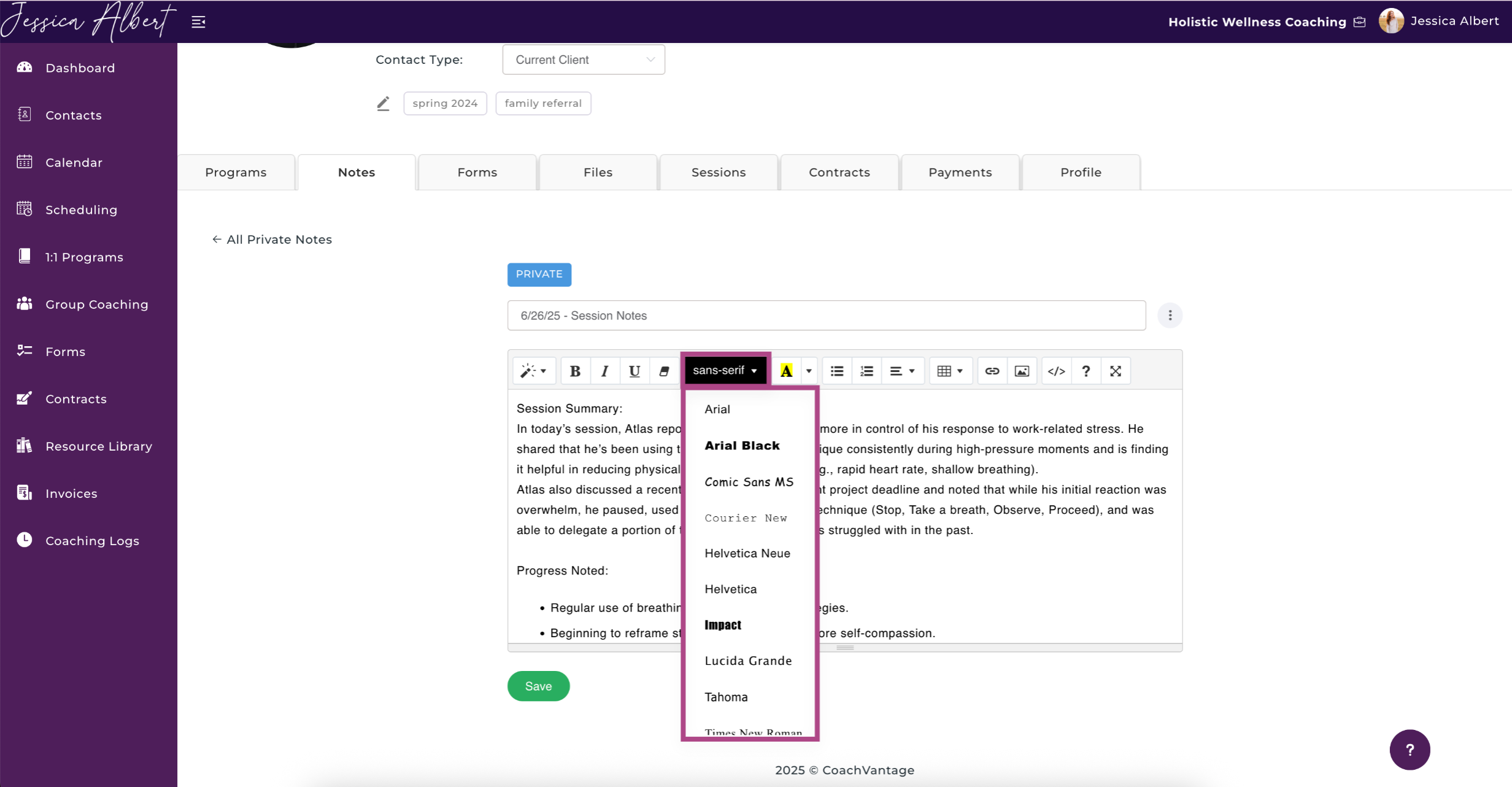Open the table insert dropdown
The image size is (1512, 787).
click(951, 371)
